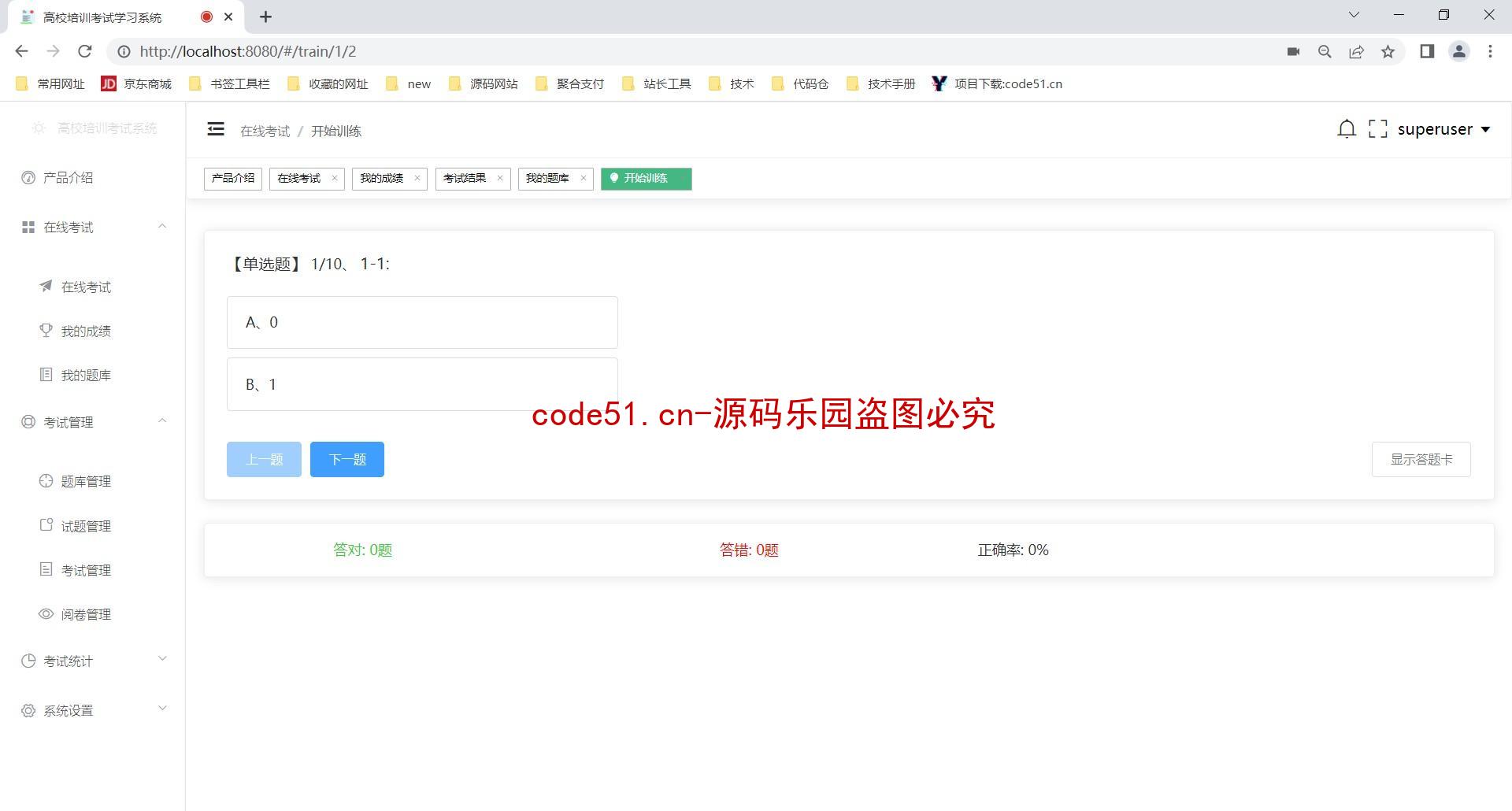
Task: Switch to the 我的题库 page tab
Action: tap(547, 179)
